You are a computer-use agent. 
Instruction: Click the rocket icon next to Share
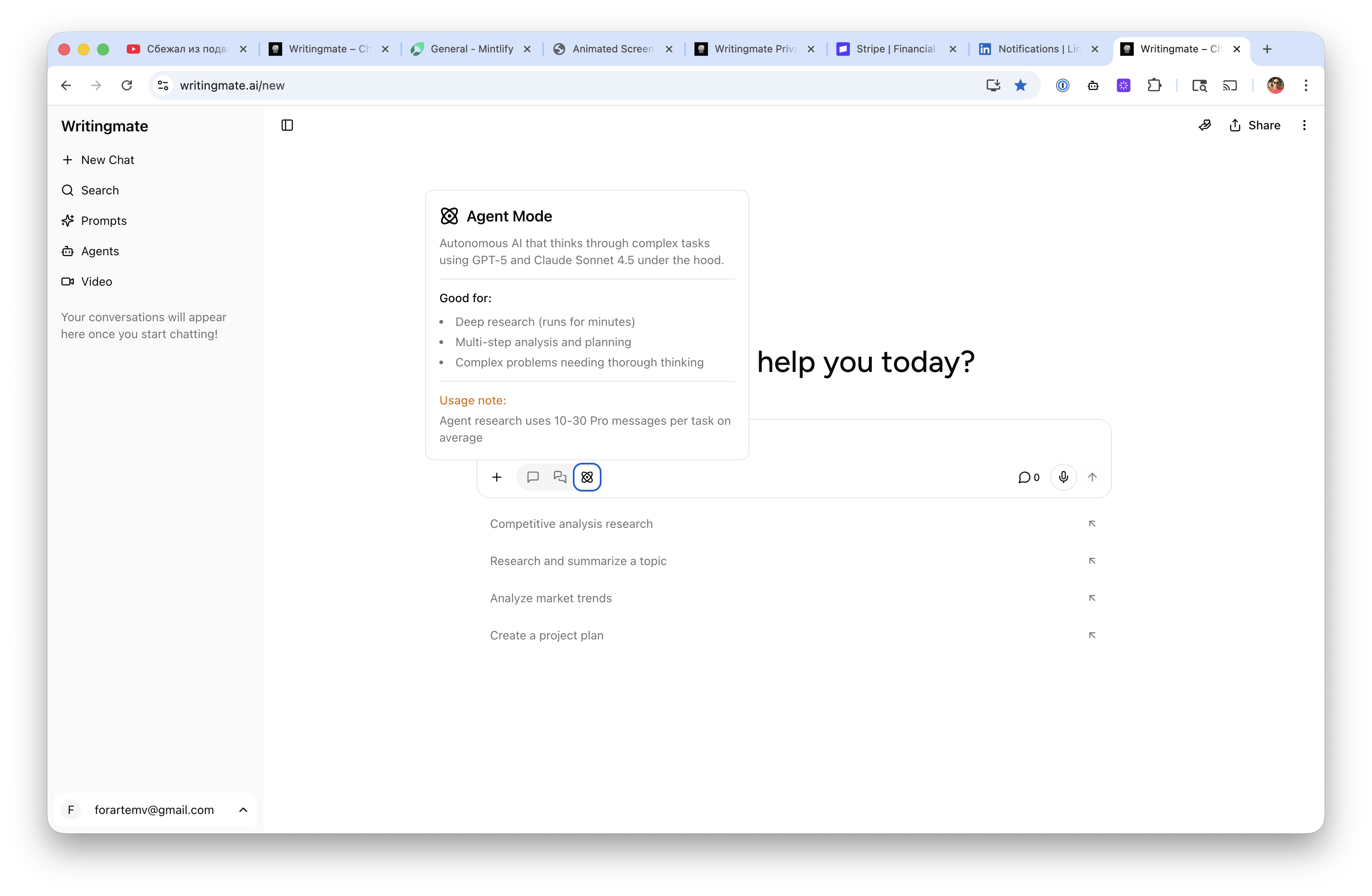coord(1205,125)
